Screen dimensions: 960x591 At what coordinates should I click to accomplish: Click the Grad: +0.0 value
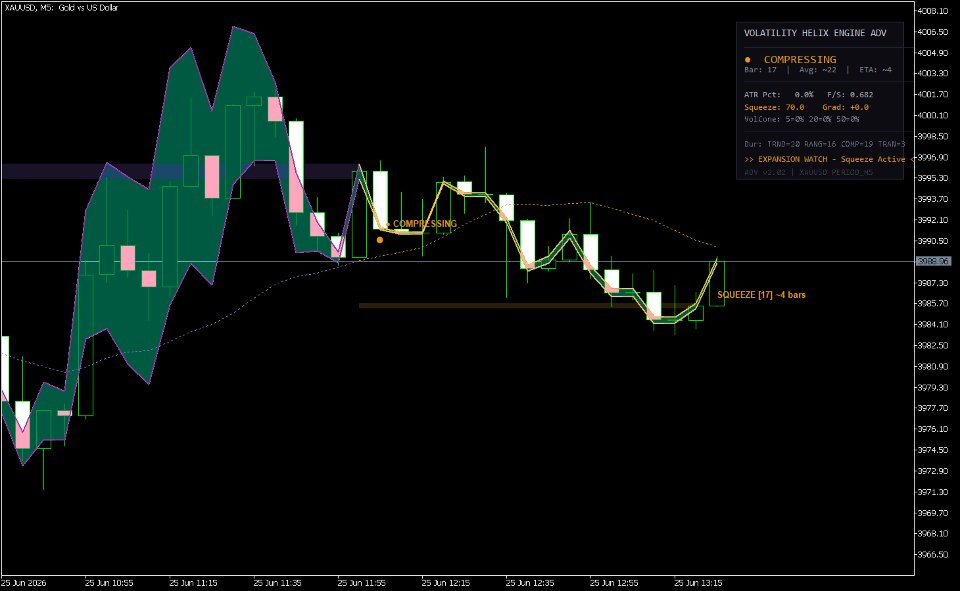coord(845,107)
